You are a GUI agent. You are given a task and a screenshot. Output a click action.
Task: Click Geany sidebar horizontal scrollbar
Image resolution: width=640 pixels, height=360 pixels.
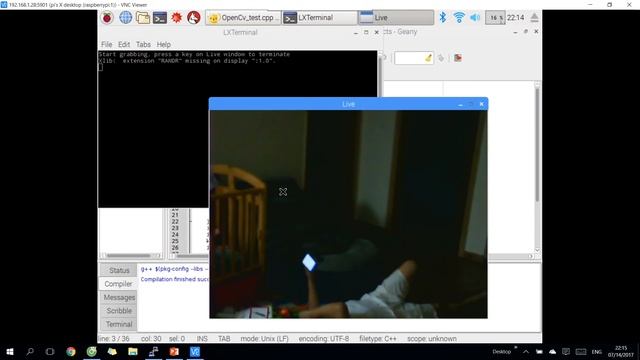(x=131, y=256)
